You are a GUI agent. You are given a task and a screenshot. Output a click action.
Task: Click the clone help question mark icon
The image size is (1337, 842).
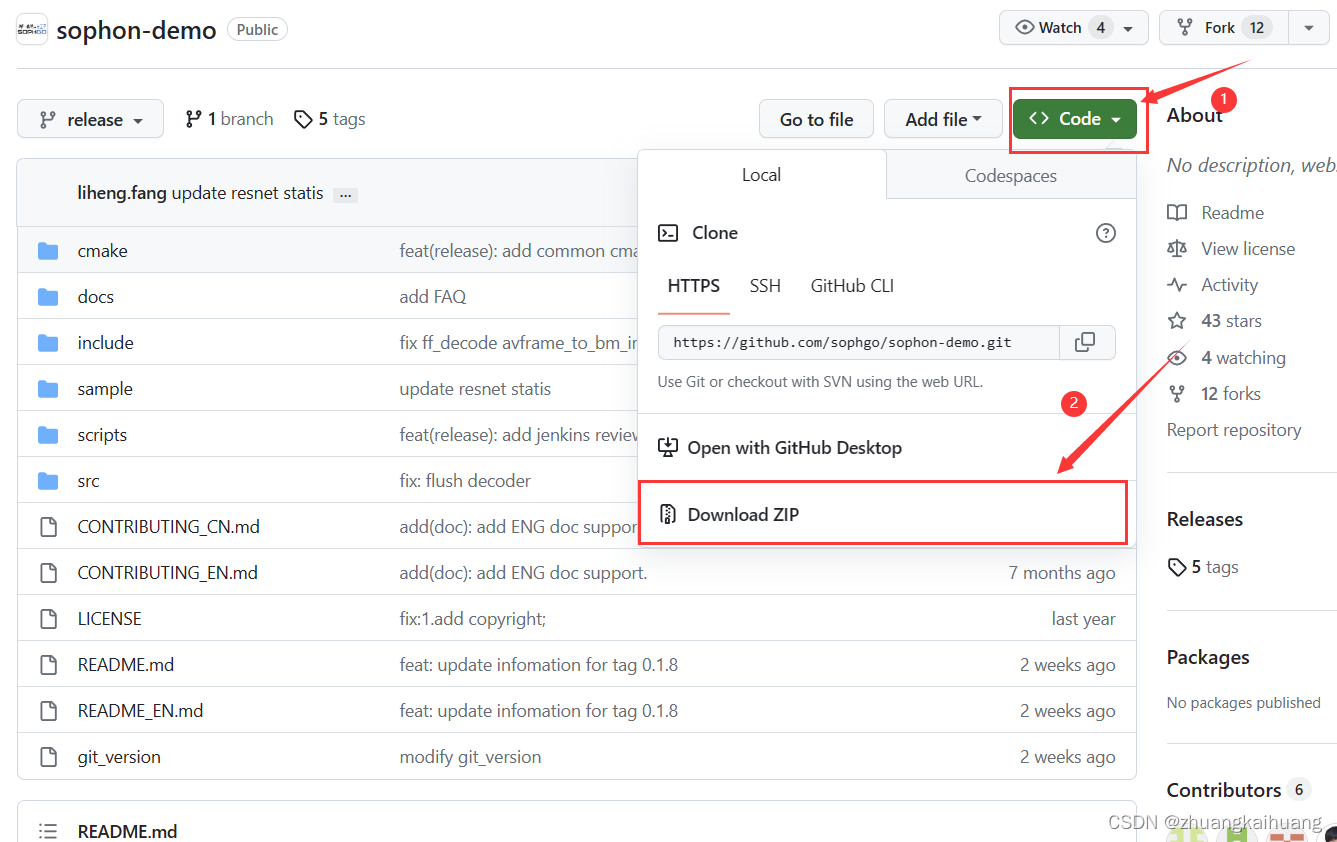[1105, 233]
